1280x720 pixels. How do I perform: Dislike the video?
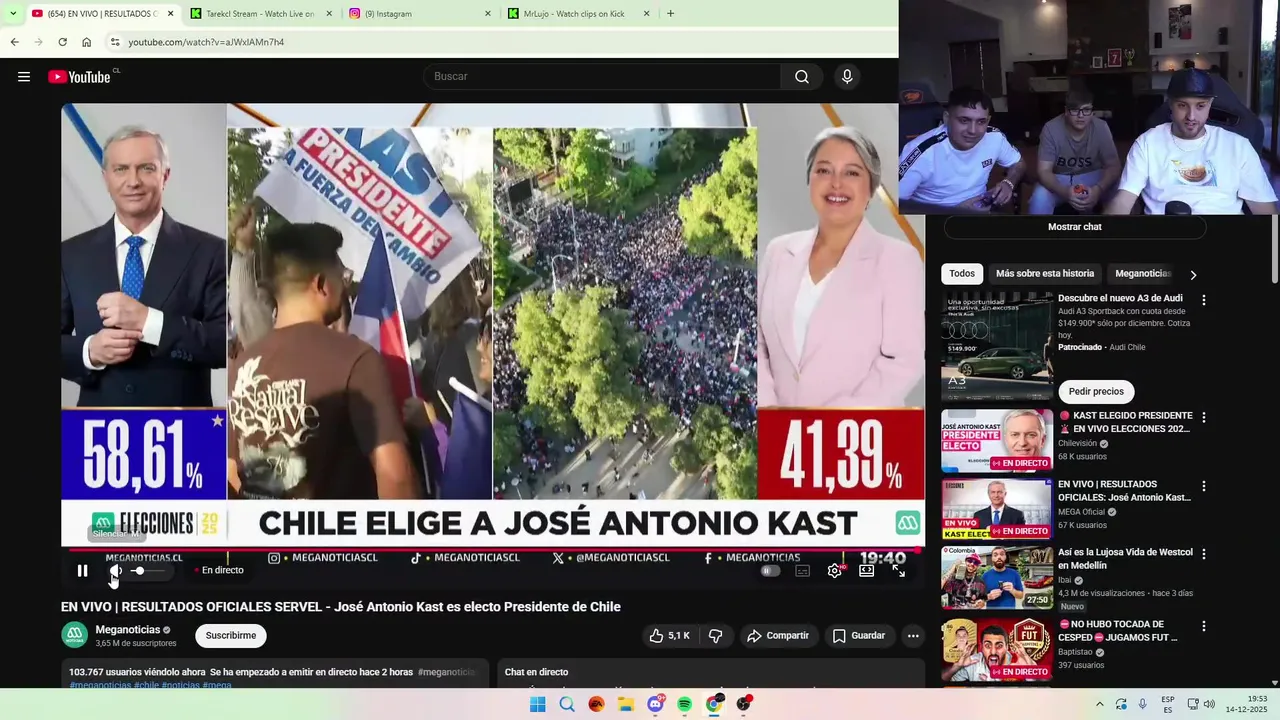716,635
